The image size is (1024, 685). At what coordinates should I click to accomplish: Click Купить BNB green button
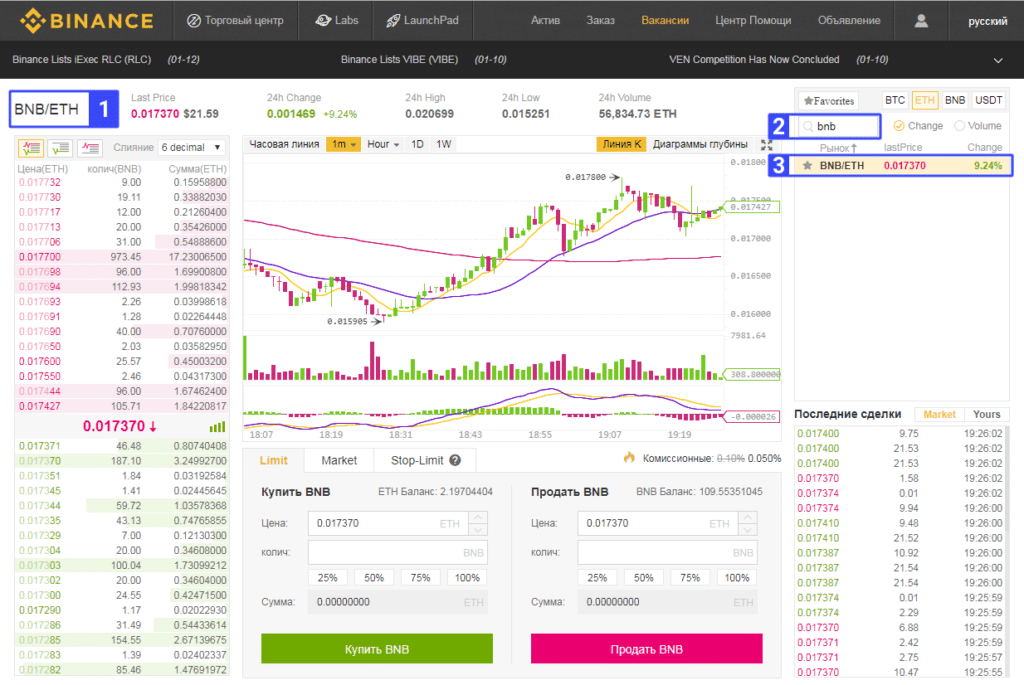tap(377, 649)
